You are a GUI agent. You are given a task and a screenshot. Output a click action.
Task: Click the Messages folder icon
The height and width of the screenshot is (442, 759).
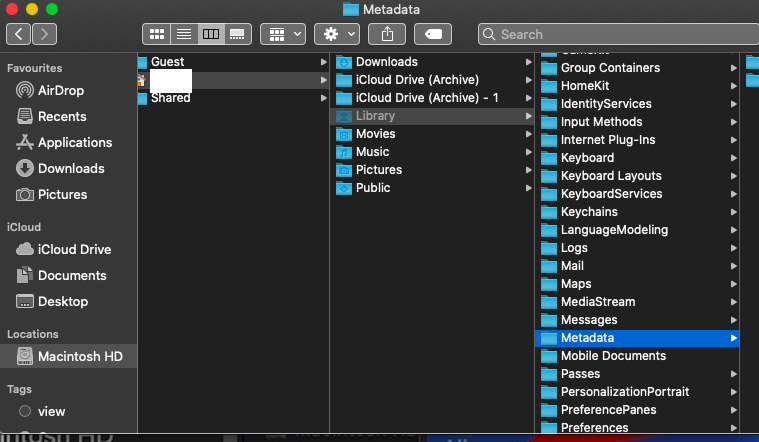tap(549, 320)
